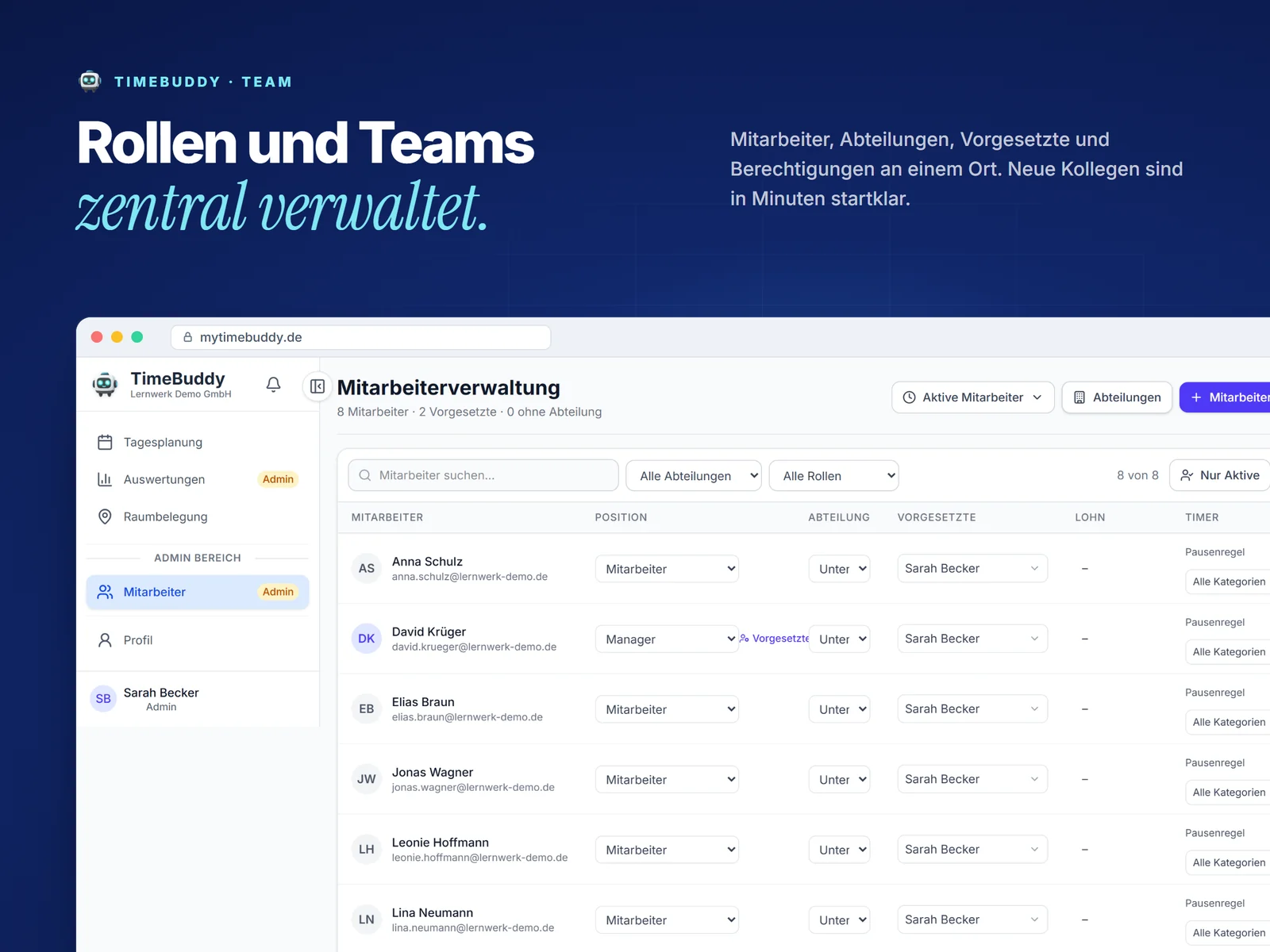Click the EB avatar of Elias Braun
1270x952 pixels.
pyautogui.click(x=367, y=708)
